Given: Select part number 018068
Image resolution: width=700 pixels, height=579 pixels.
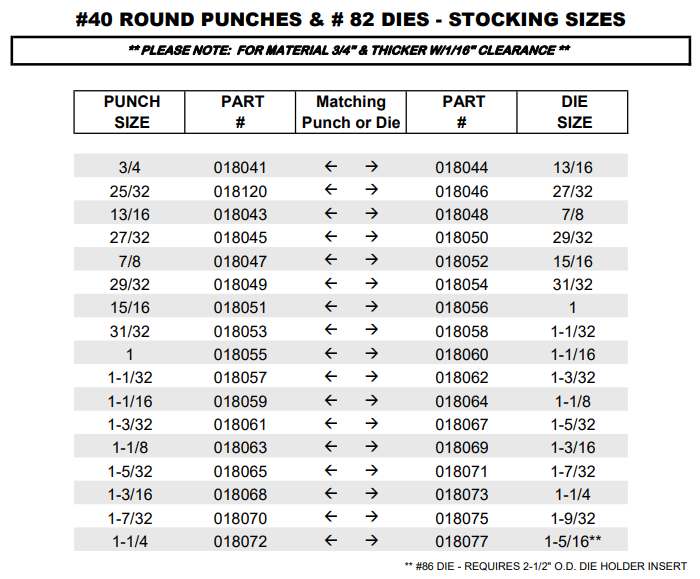Looking at the screenshot, I should pos(240,494).
